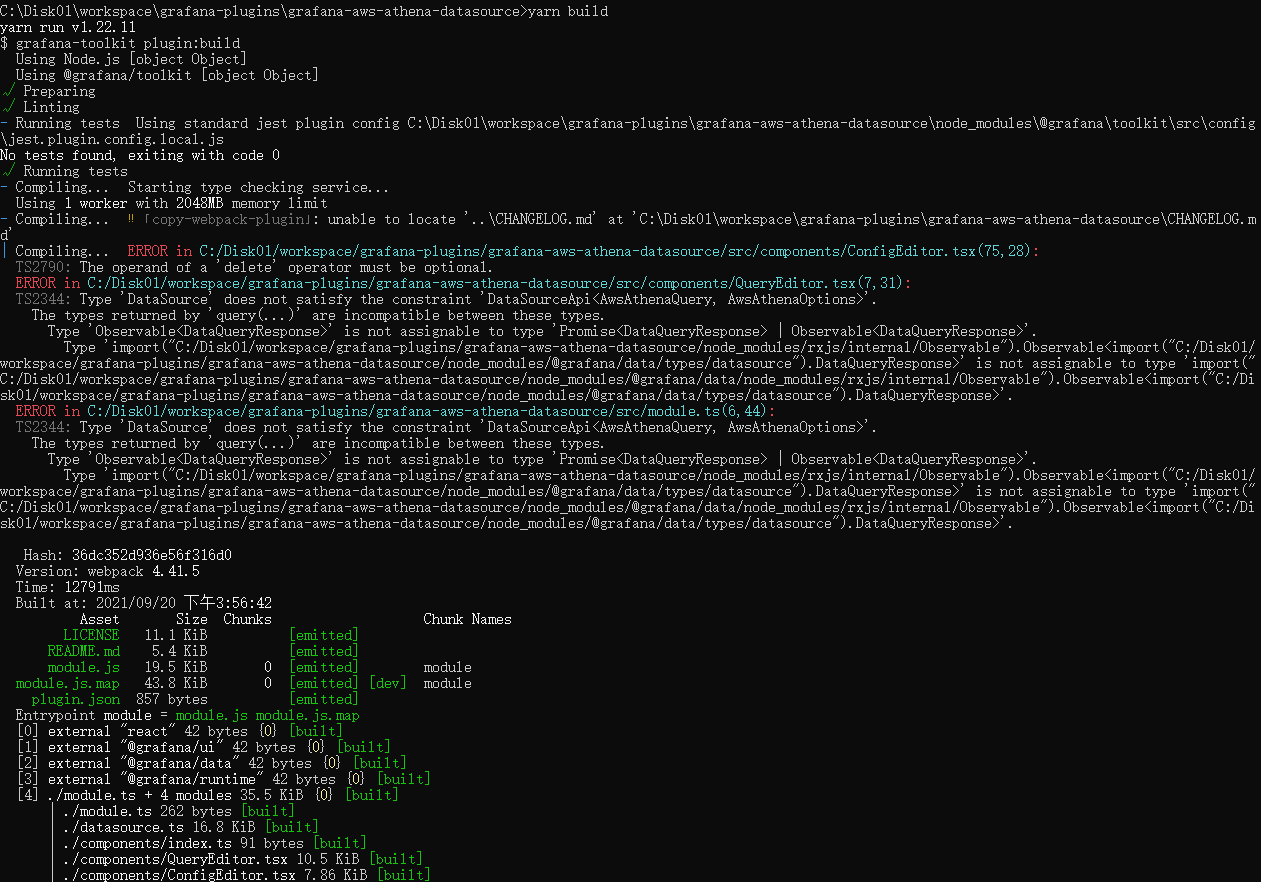
Task: Select the TS2790 delete operator error line
Action: pyautogui.click(x=254, y=267)
